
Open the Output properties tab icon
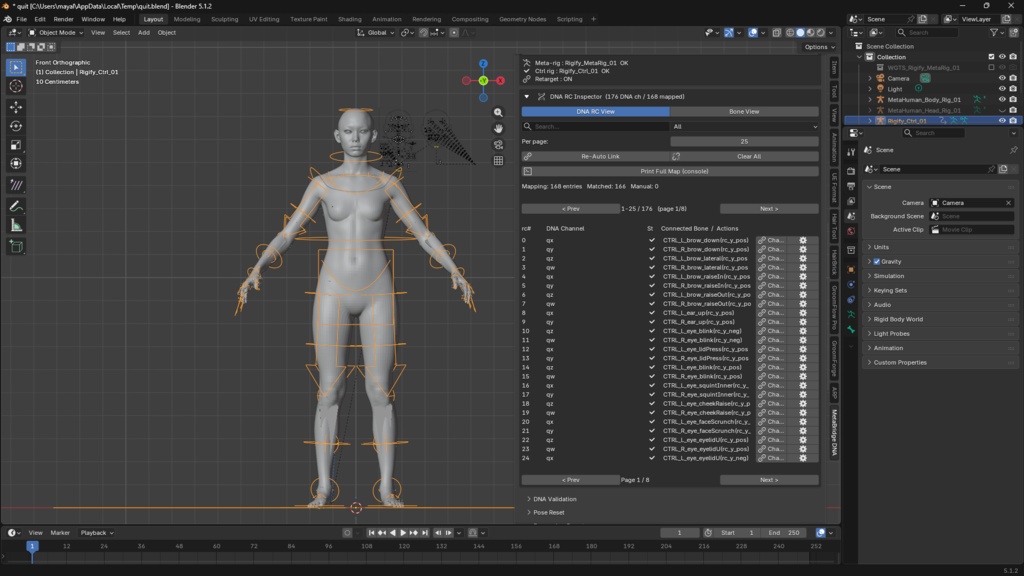coord(851,186)
